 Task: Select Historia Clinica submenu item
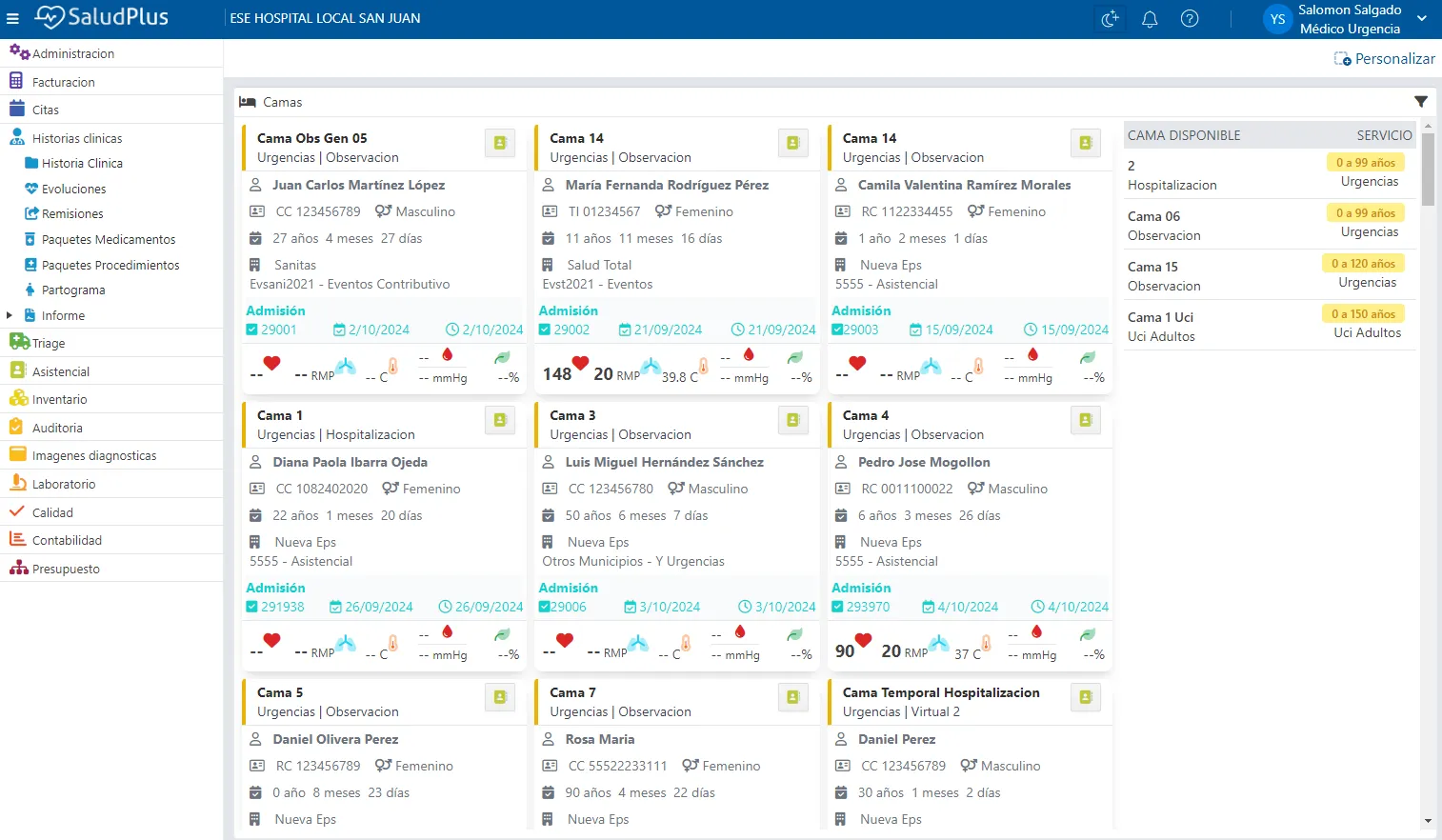point(82,163)
